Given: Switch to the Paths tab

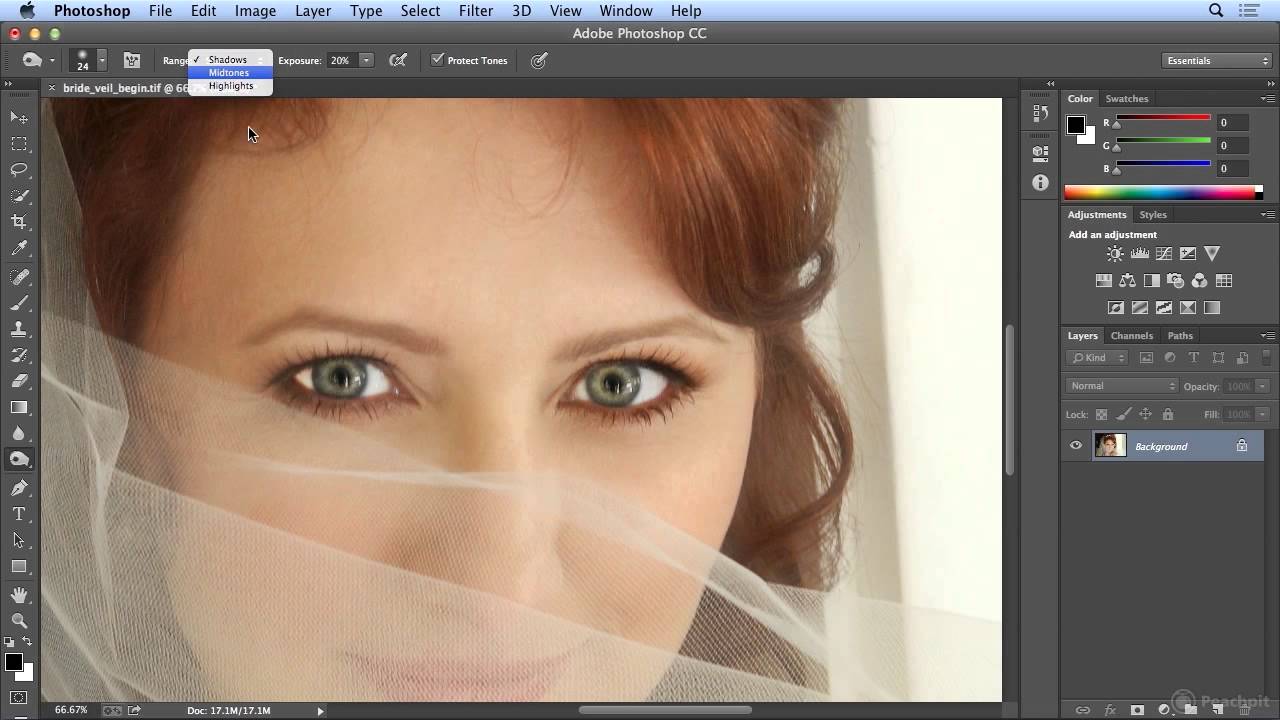Looking at the screenshot, I should [x=1180, y=336].
